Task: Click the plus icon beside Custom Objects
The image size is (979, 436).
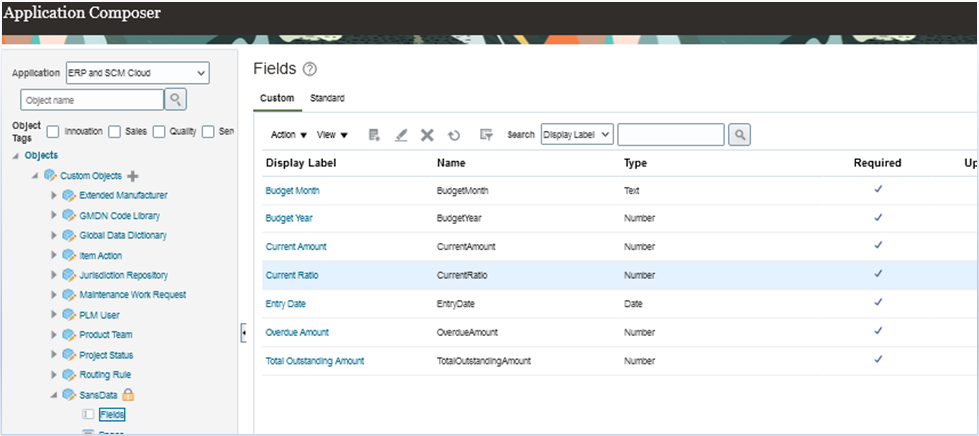Action: click(x=132, y=176)
